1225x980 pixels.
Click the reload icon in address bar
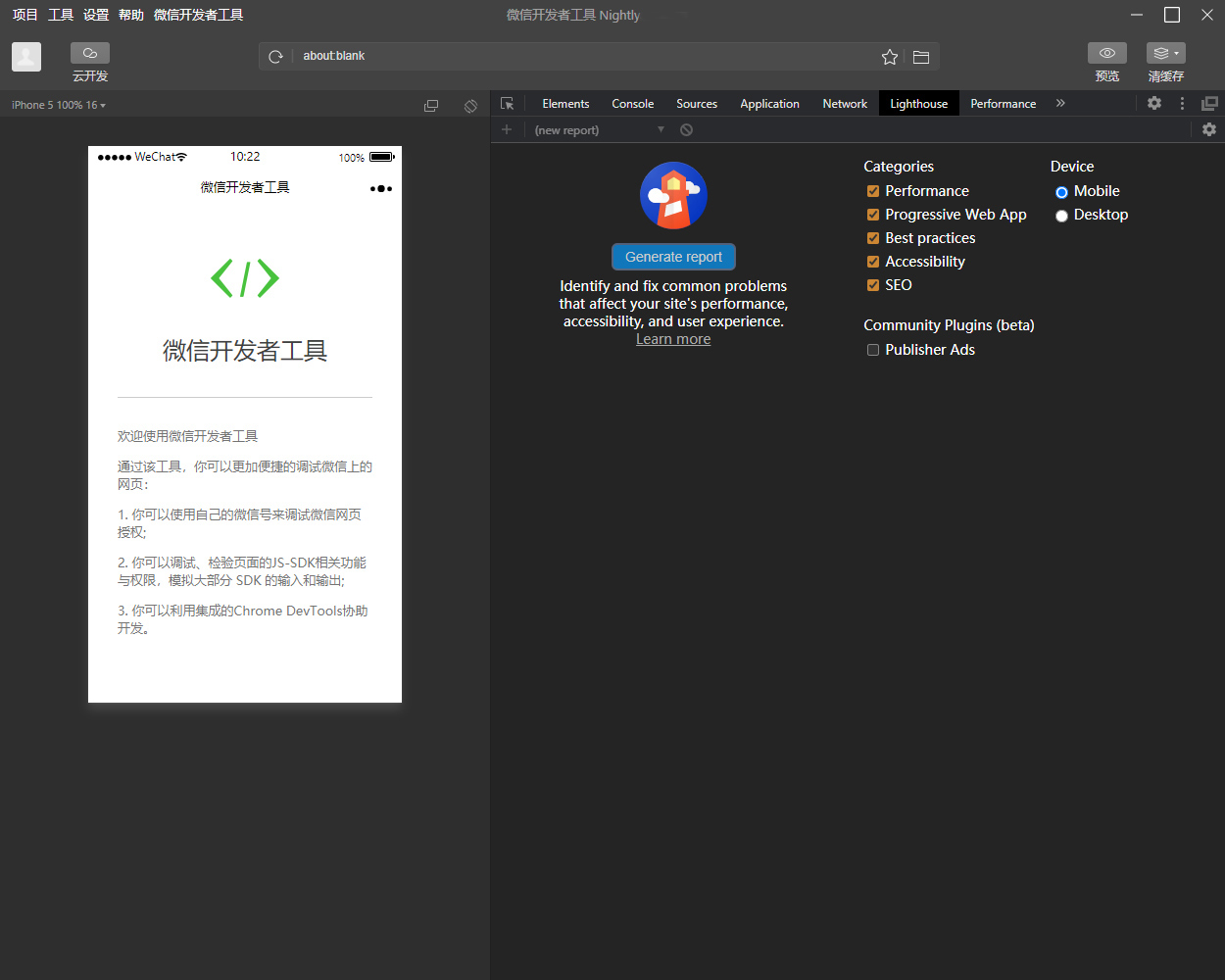tap(276, 57)
